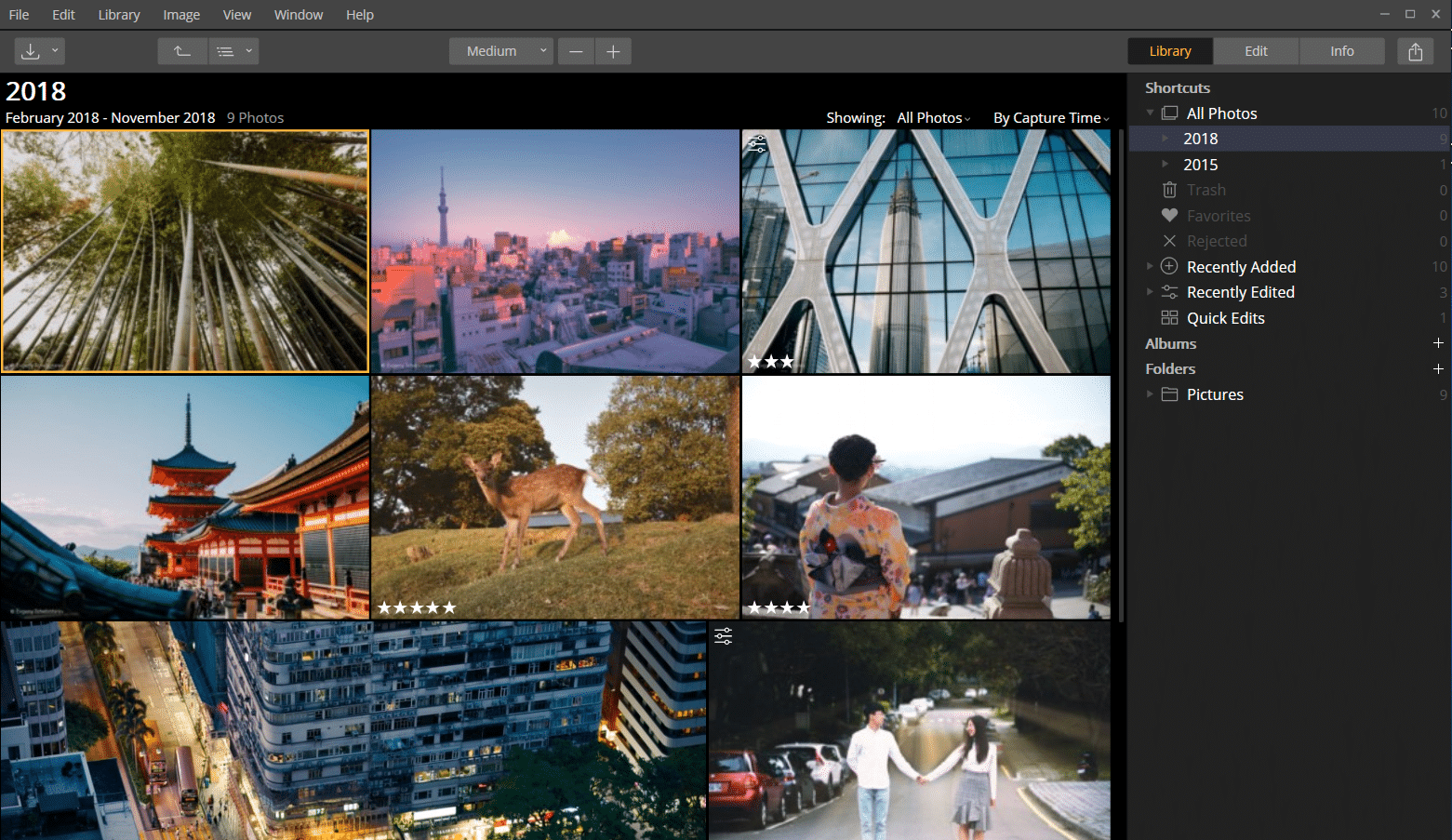The height and width of the screenshot is (840, 1452).
Task: Add a new folder with plus icon
Action: click(x=1438, y=369)
